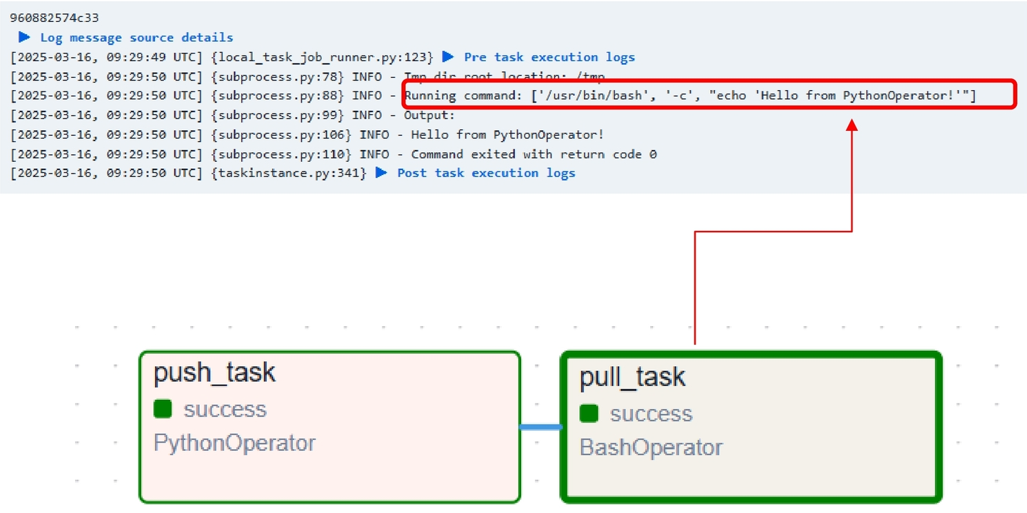Screen dimensions: 1027x513
Task: Click the subprocess.py:99 source reference
Action: point(280,115)
